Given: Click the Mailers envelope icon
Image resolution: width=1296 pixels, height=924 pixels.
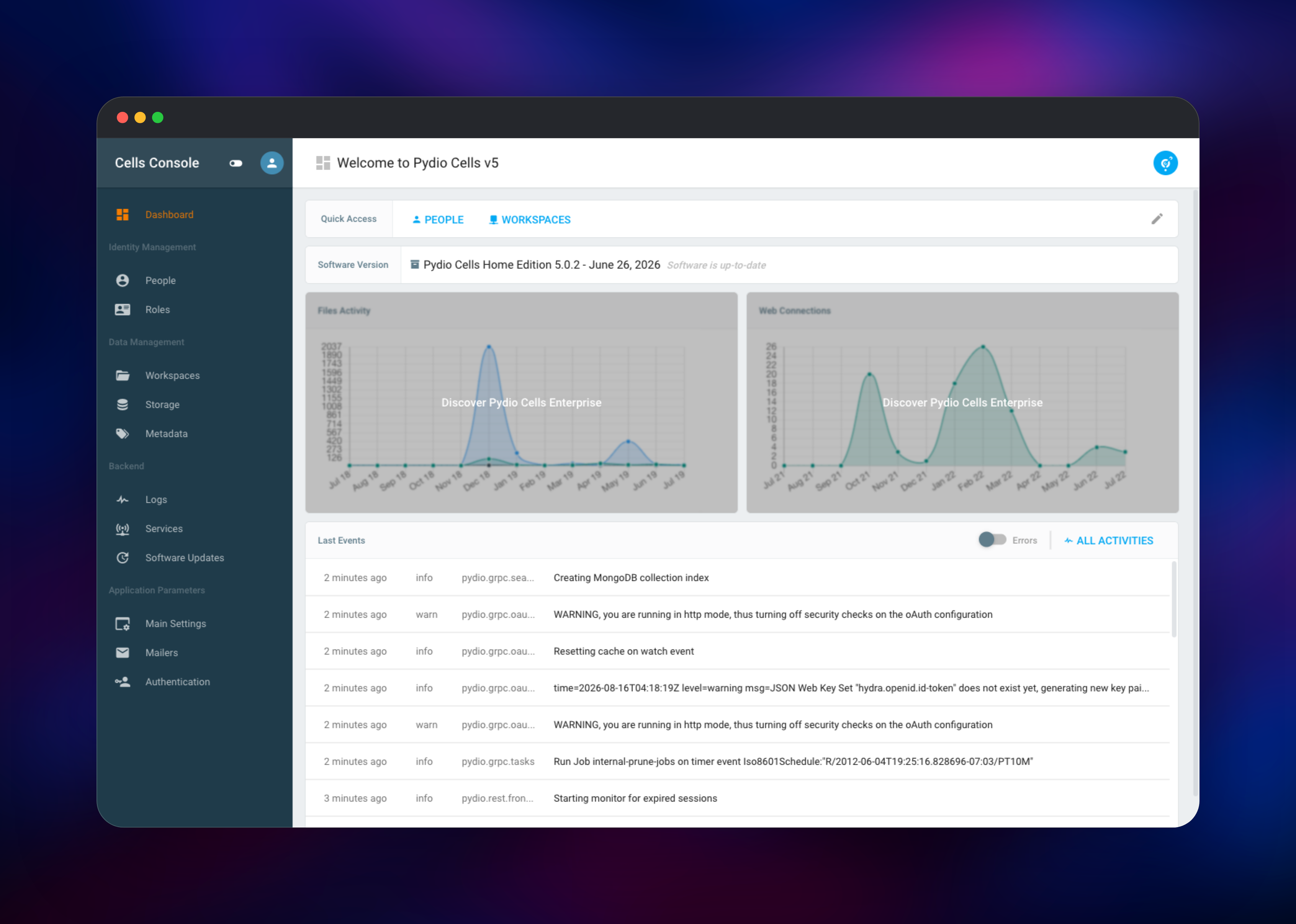Looking at the screenshot, I should pos(122,653).
